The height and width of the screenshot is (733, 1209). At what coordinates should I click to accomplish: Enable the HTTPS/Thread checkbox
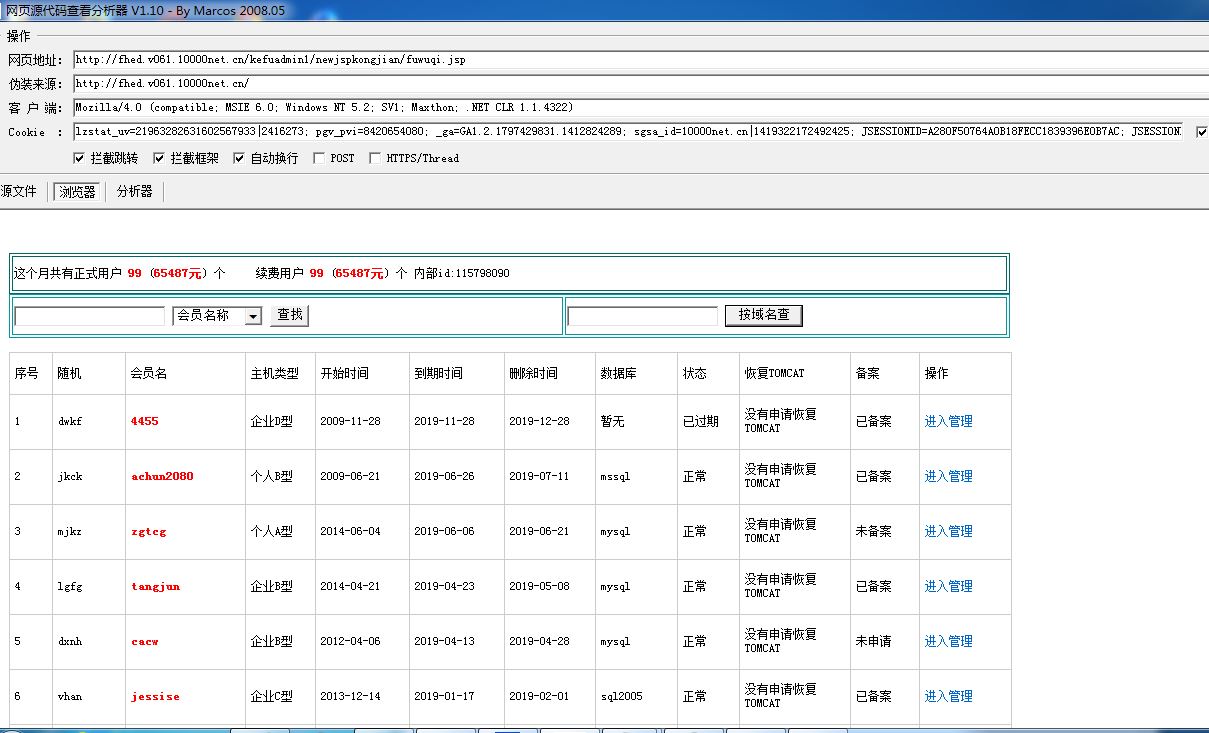pos(375,158)
